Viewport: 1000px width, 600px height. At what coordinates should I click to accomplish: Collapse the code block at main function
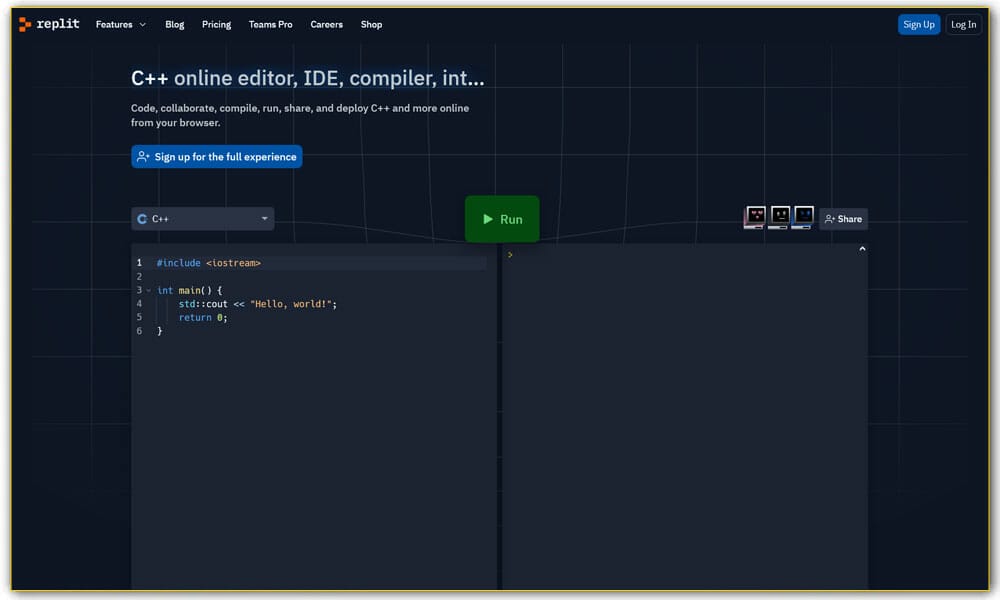point(148,290)
